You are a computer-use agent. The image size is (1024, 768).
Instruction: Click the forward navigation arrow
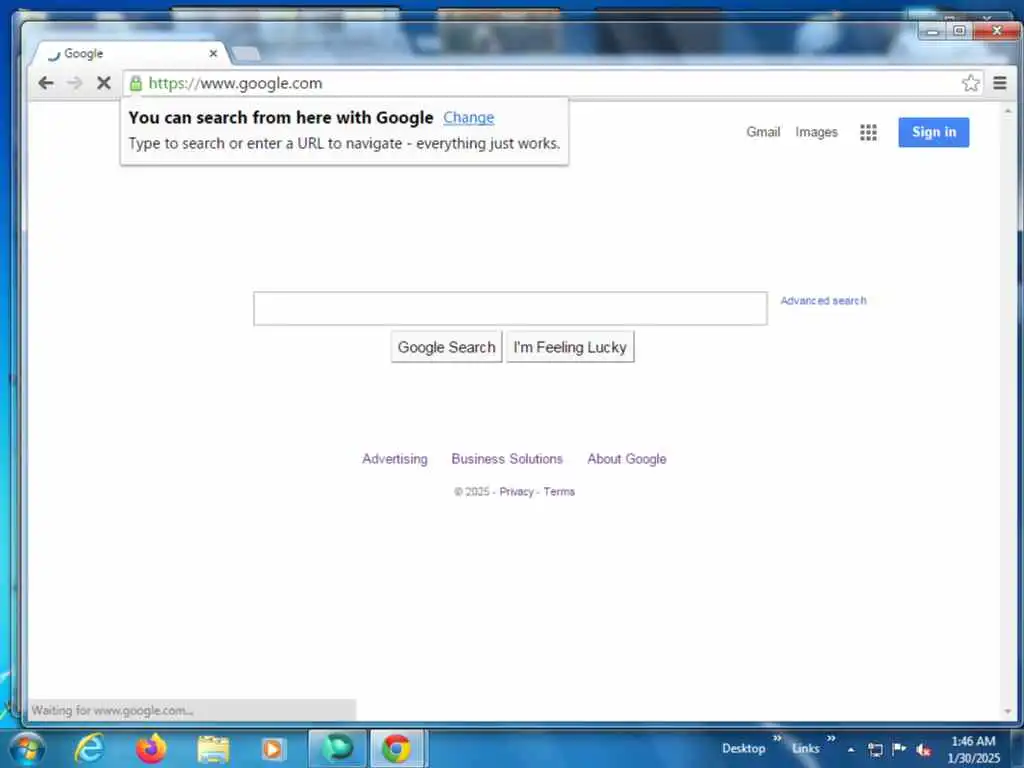point(74,83)
